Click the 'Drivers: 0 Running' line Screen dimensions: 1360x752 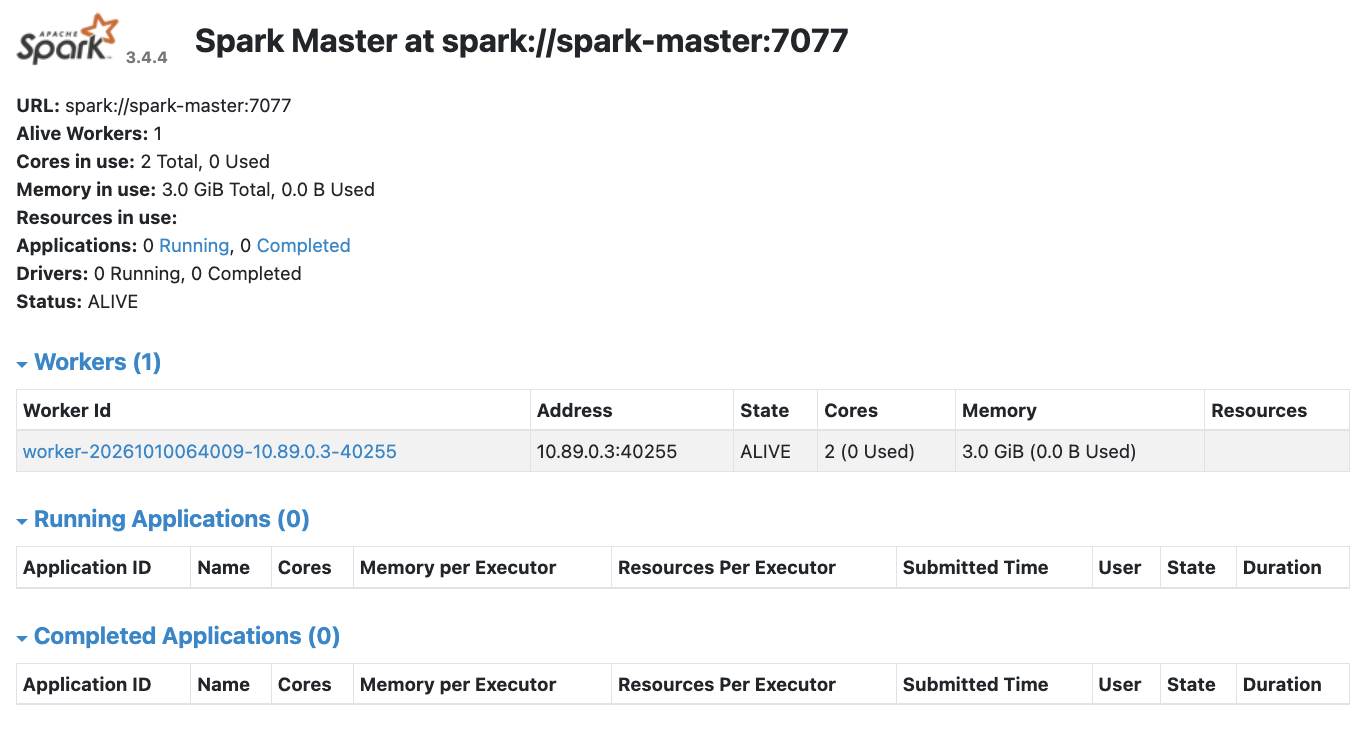[x=159, y=274]
